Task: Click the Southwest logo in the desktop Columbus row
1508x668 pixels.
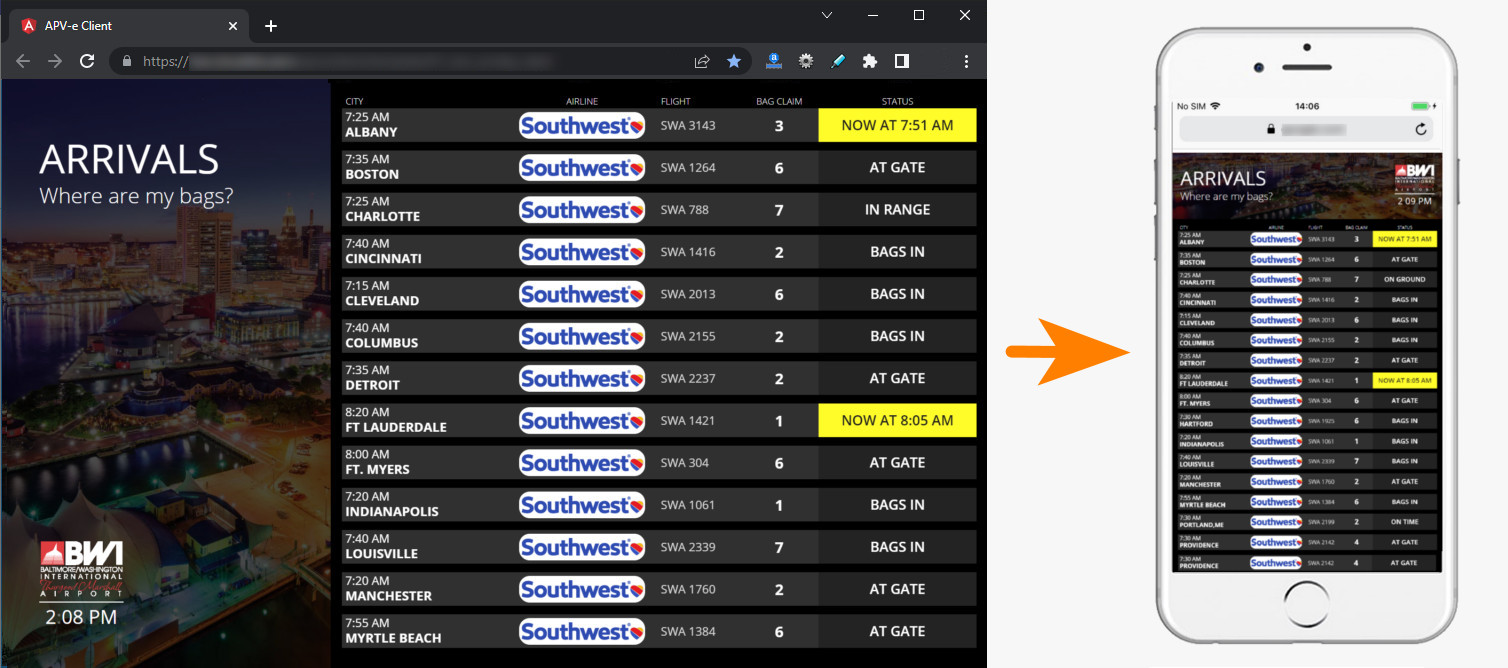Action: 582,336
